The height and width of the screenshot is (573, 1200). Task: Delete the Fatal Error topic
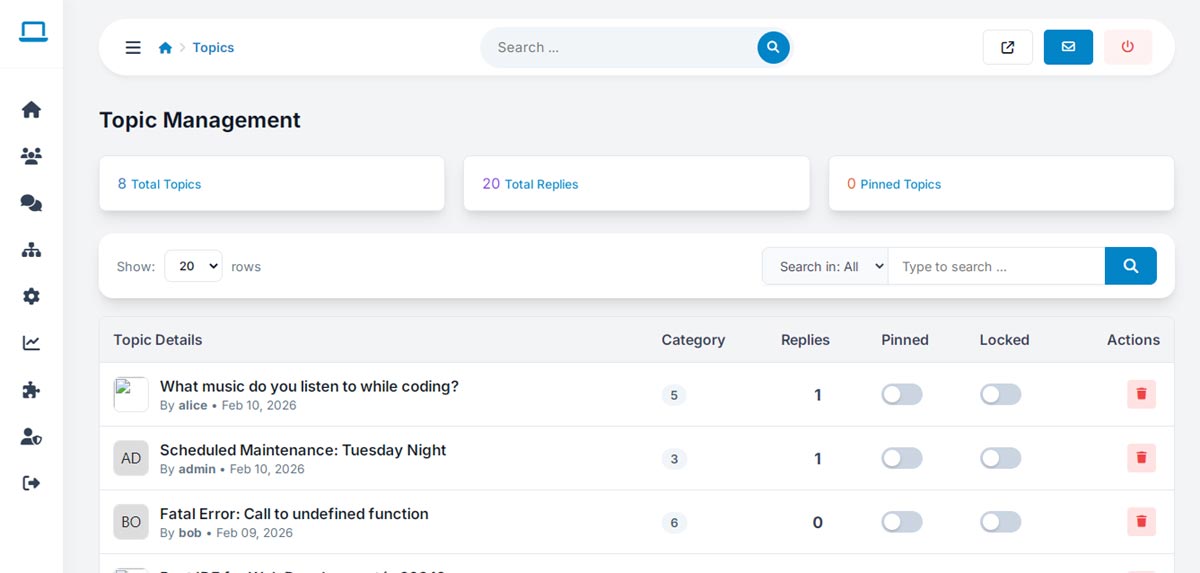[1141, 521]
